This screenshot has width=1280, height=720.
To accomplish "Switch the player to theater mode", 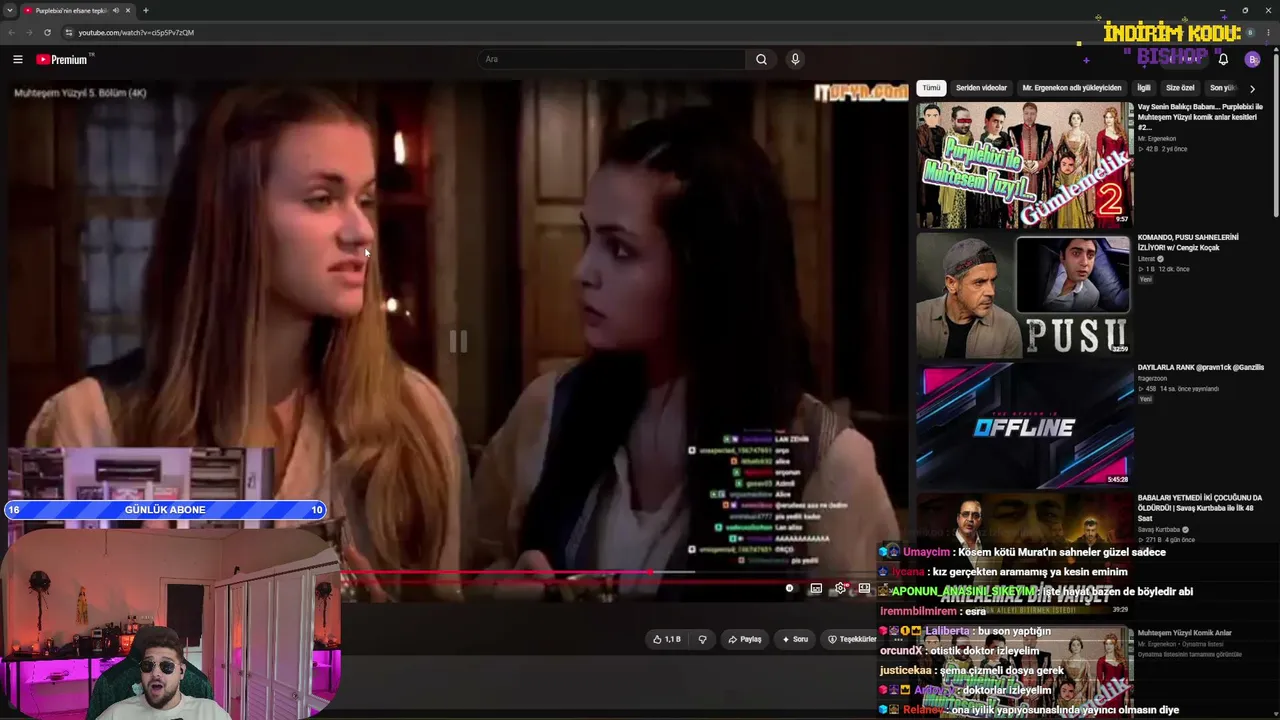I will point(864,588).
